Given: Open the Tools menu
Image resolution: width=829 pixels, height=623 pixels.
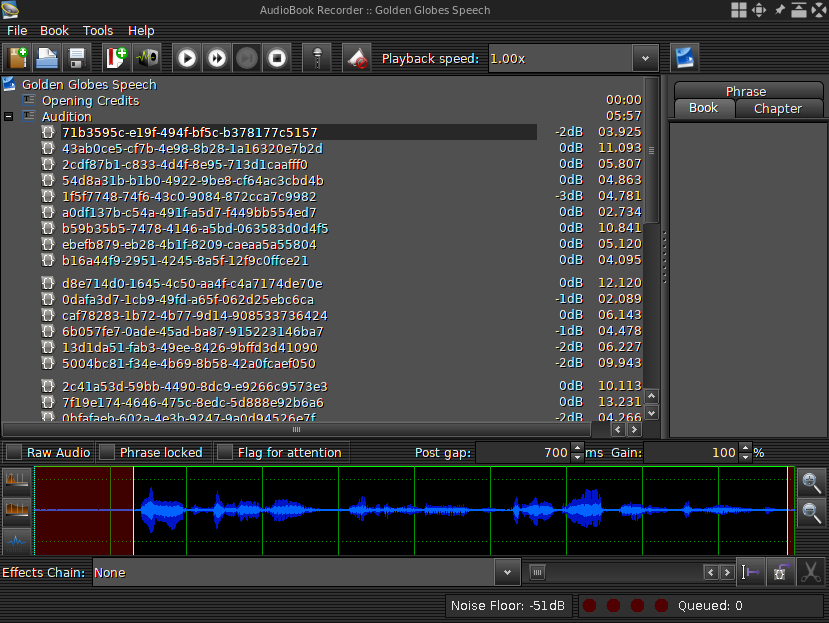Looking at the screenshot, I should (x=98, y=31).
